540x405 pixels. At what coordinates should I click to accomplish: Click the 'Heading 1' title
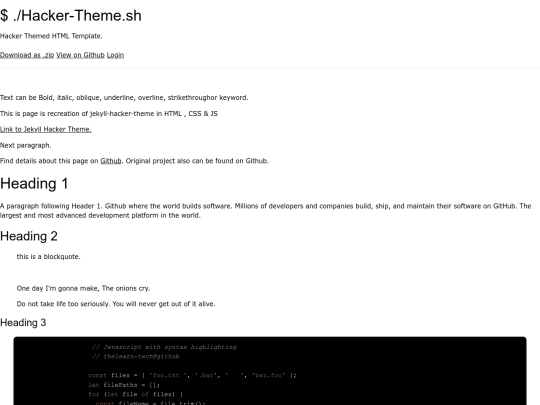(x=34, y=184)
